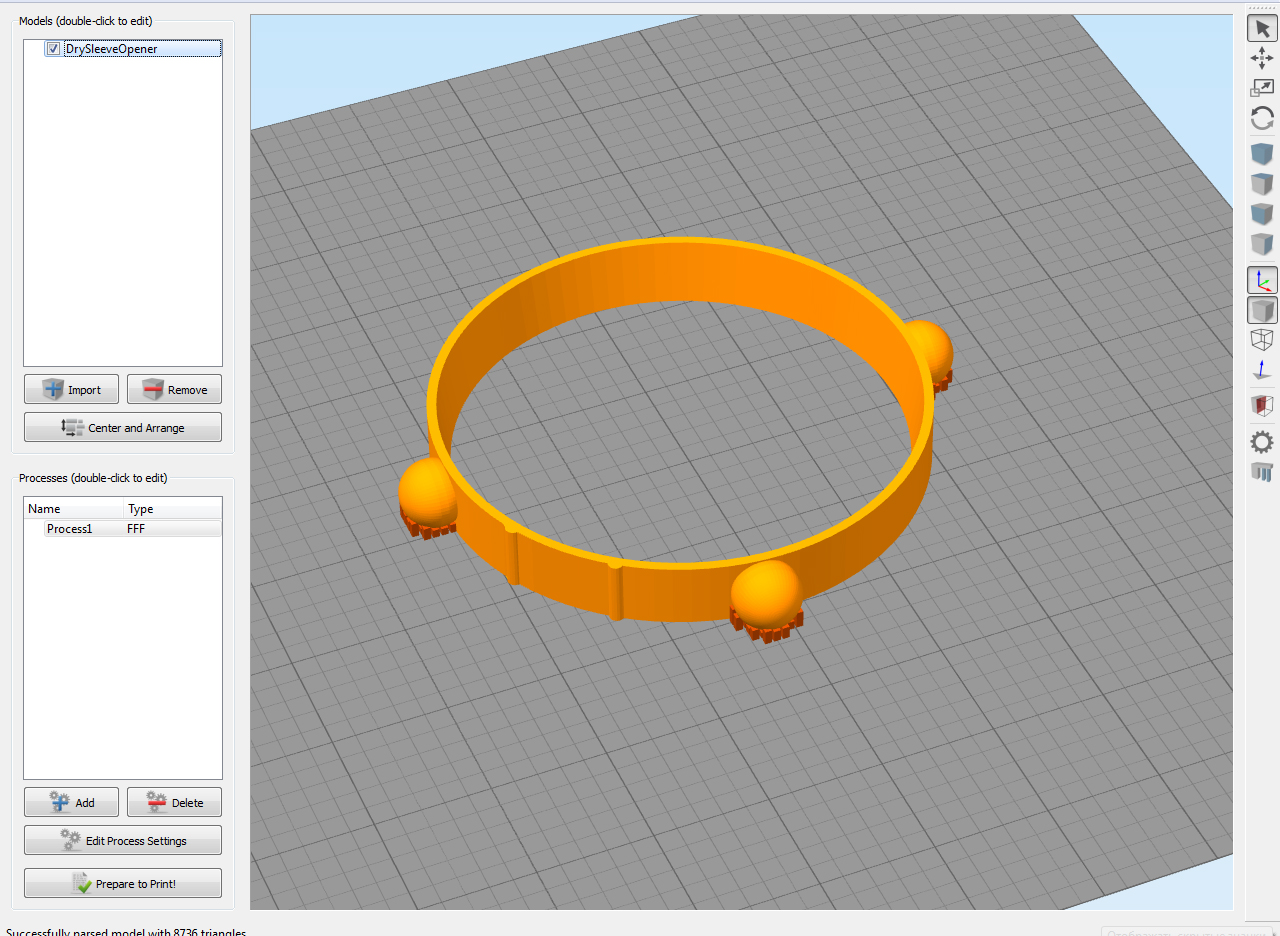Activate the translate models tool
1280x936 pixels.
point(1262,57)
